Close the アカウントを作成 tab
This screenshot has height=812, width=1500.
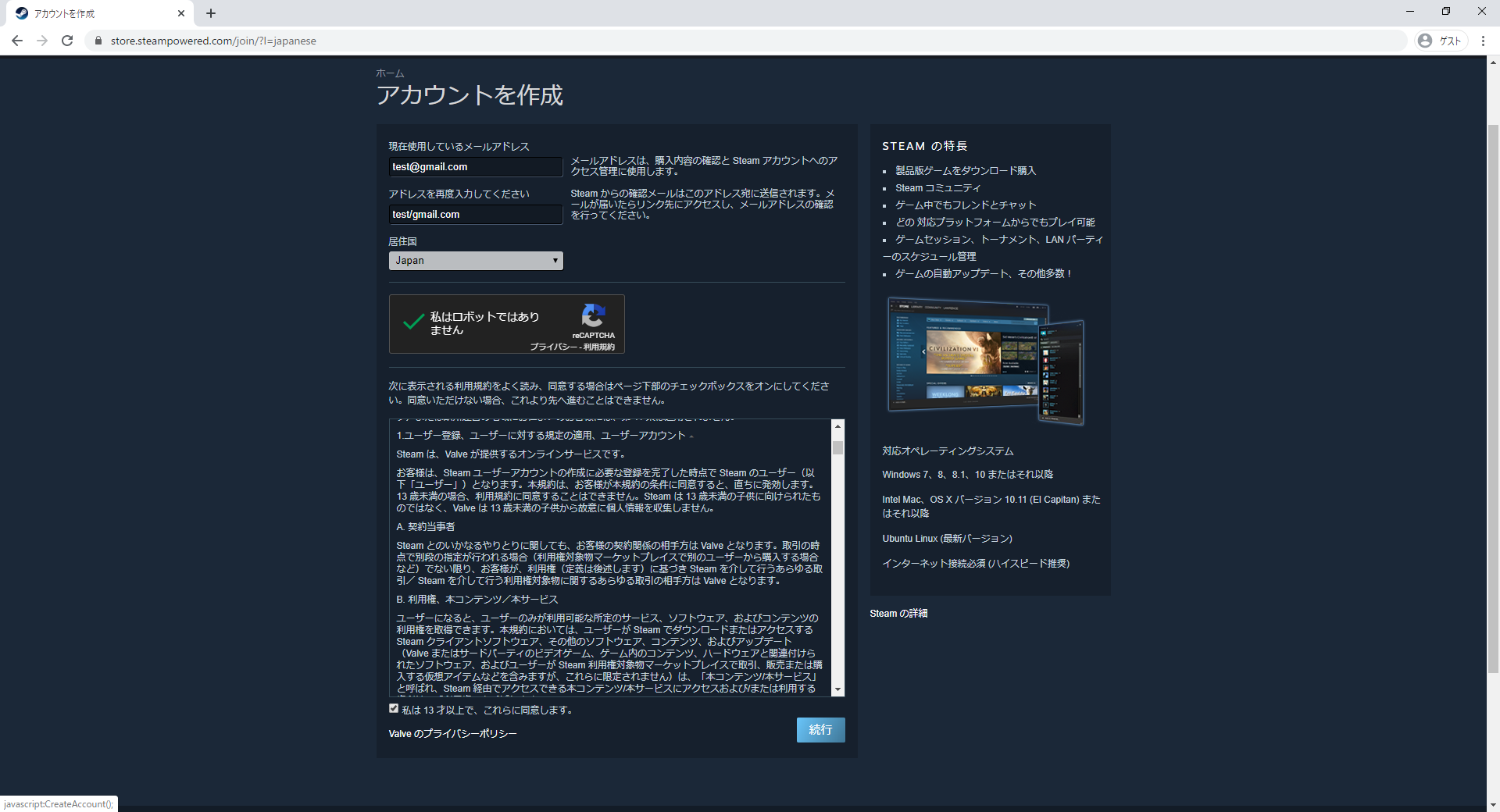[181, 13]
